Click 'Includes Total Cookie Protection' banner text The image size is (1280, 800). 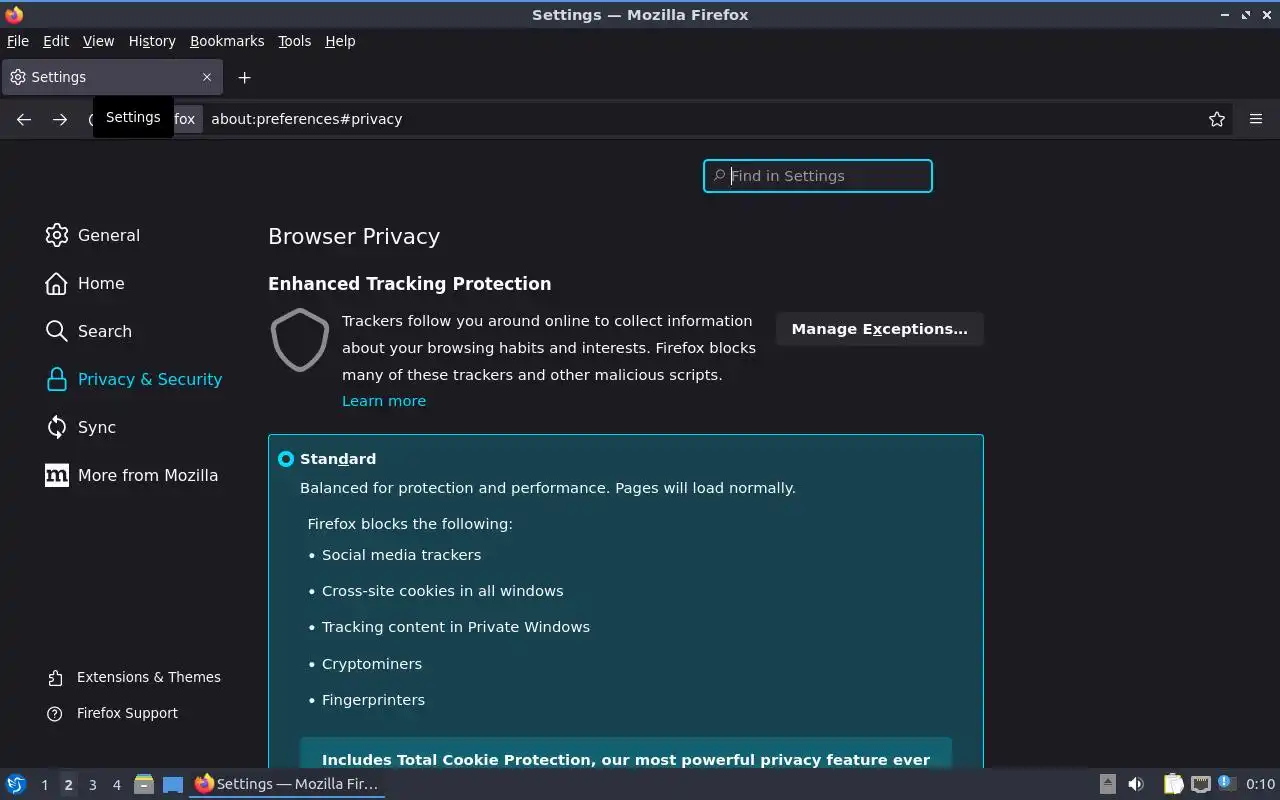[626, 760]
